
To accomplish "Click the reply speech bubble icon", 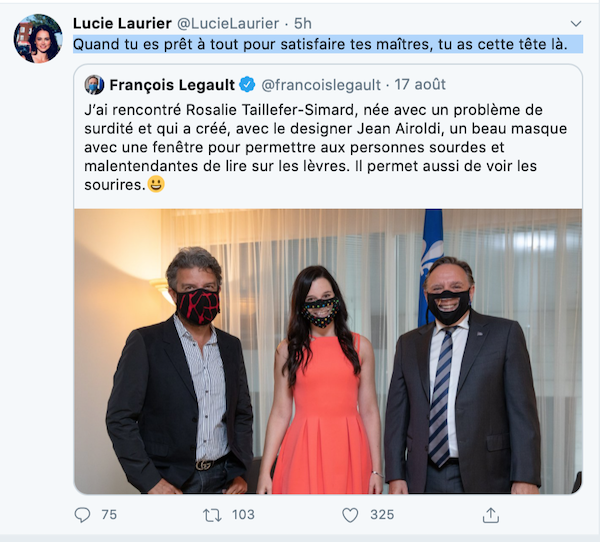I will (82, 515).
